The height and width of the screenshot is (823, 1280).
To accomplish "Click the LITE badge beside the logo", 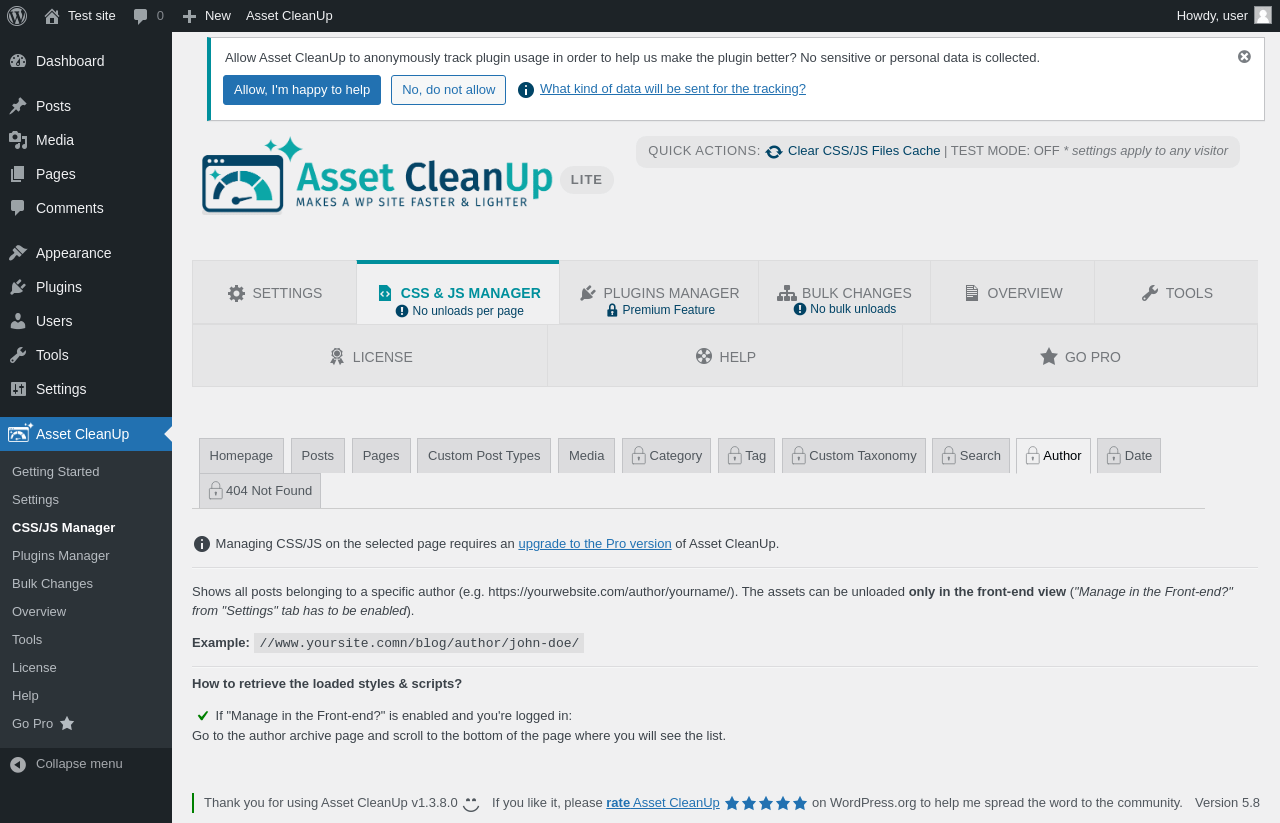I will coord(587,180).
